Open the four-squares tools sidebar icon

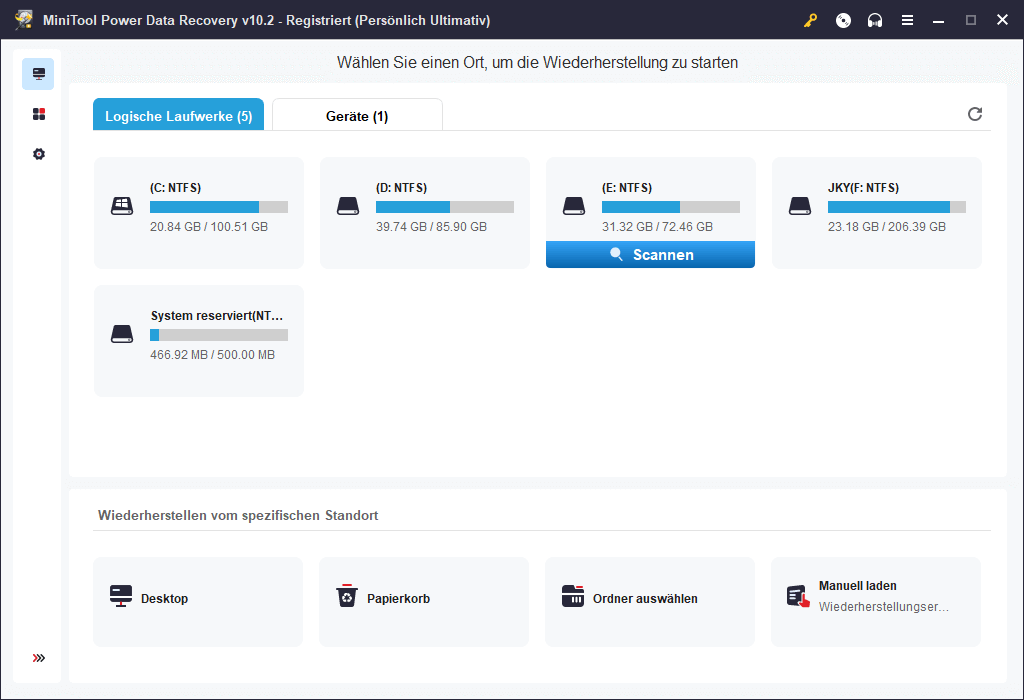(x=39, y=114)
